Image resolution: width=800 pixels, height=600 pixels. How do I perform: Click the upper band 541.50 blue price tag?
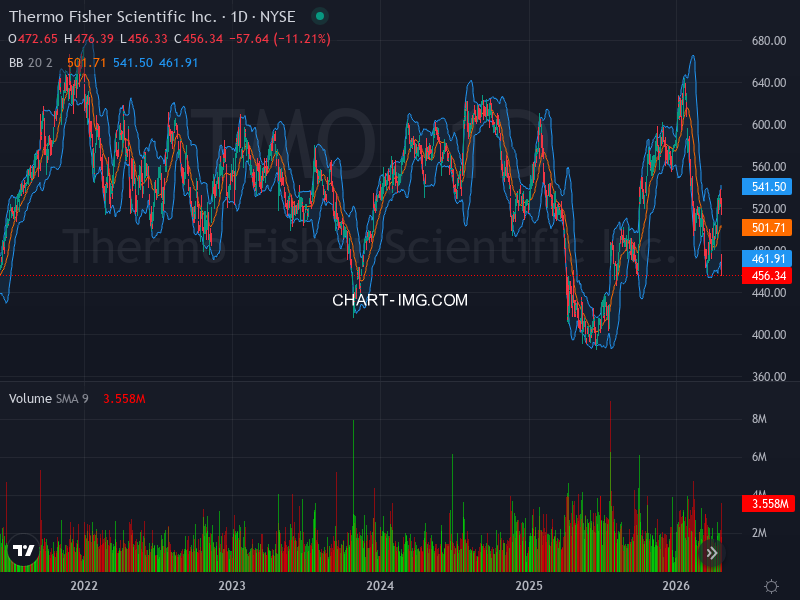pyautogui.click(x=765, y=187)
